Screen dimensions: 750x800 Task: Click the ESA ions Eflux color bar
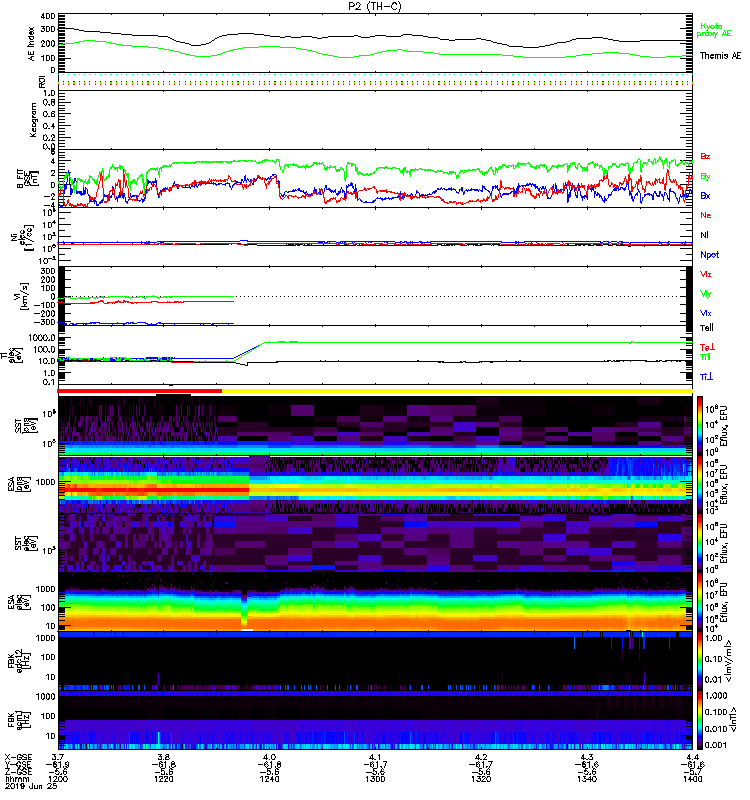pyautogui.click(x=700, y=484)
